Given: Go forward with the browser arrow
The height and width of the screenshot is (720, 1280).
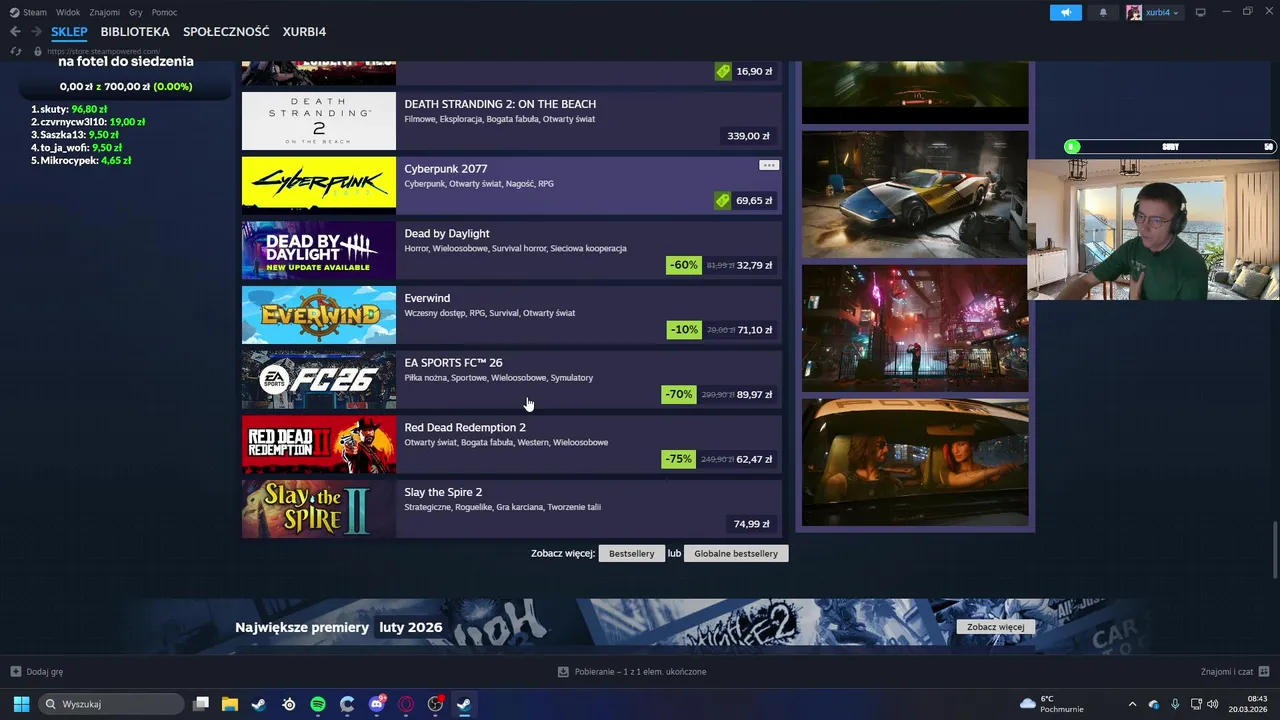Looking at the screenshot, I should coord(36,32).
